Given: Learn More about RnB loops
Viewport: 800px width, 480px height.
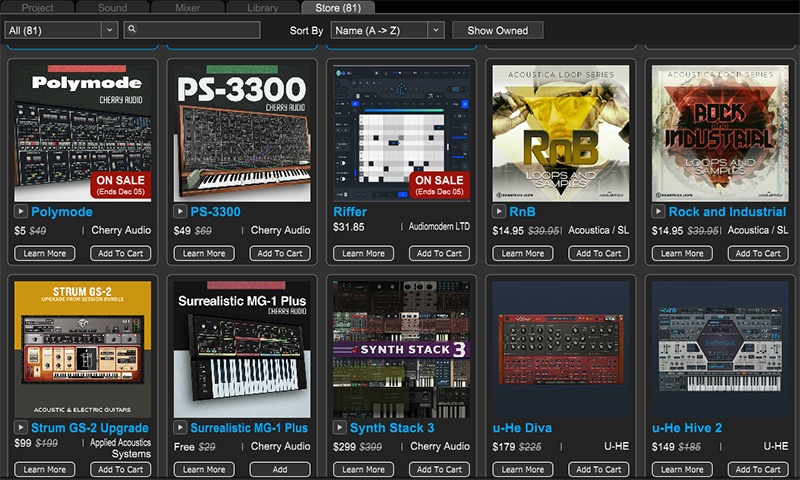Looking at the screenshot, I should pos(522,253).
